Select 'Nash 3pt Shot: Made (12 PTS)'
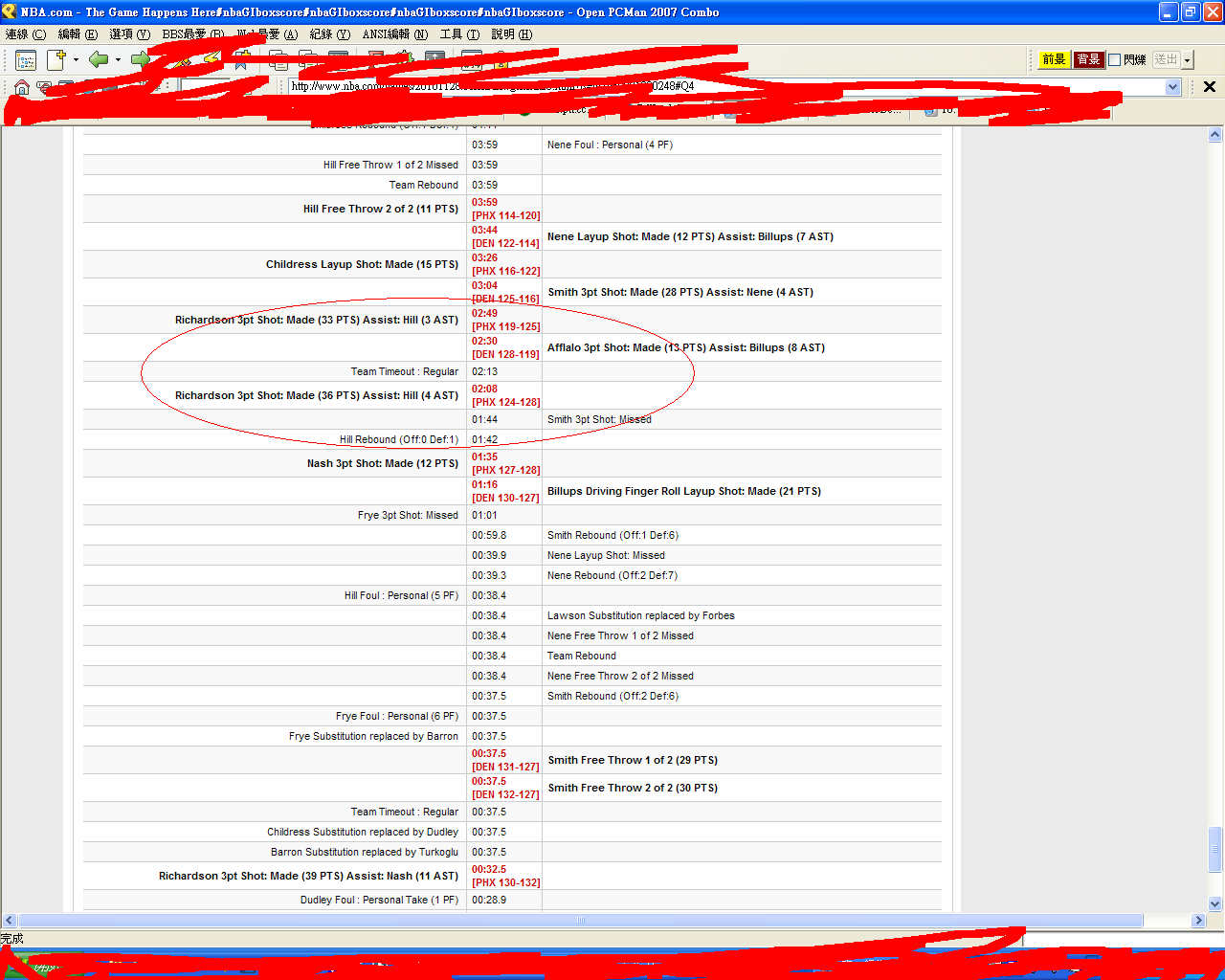Image resolution: width=1225 pixels, height=980 pixels. click(383, 463)
